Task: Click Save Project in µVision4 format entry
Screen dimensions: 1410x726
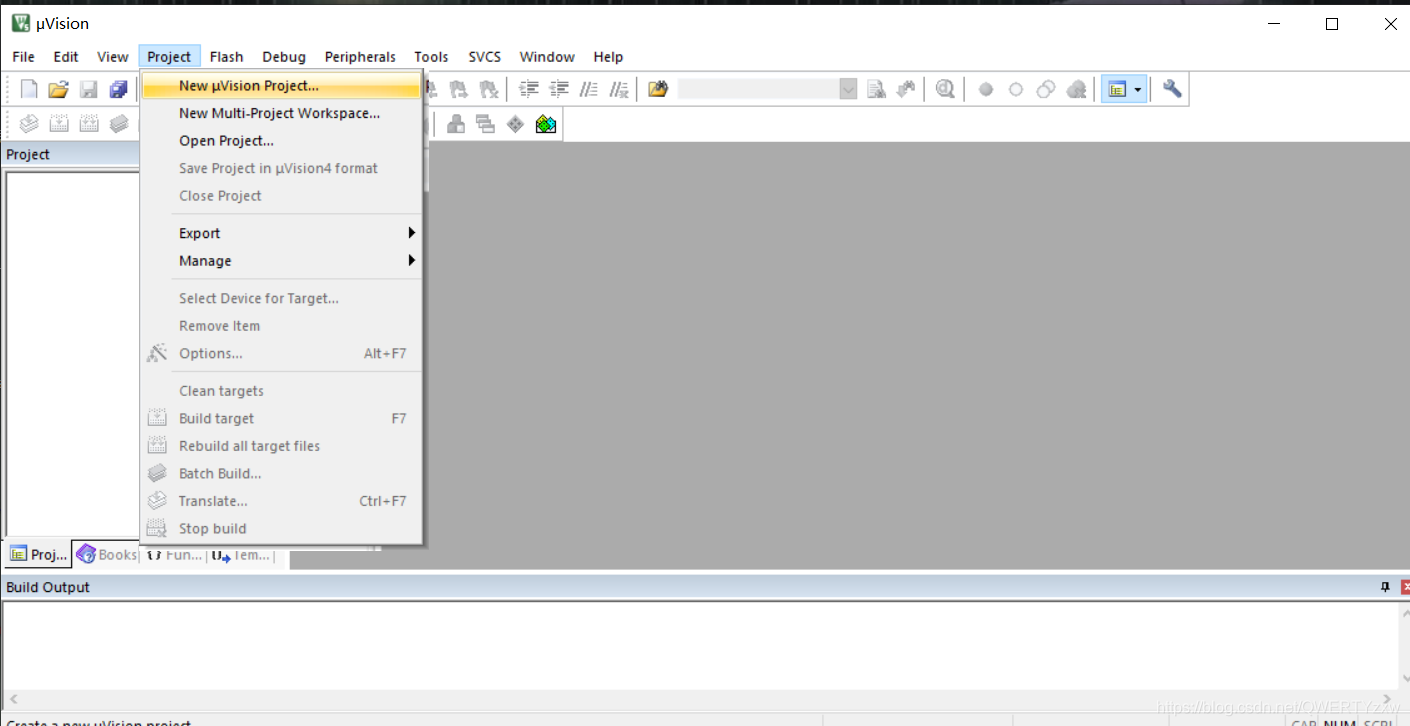Action: pyautogui.click(x=282, y=168)
